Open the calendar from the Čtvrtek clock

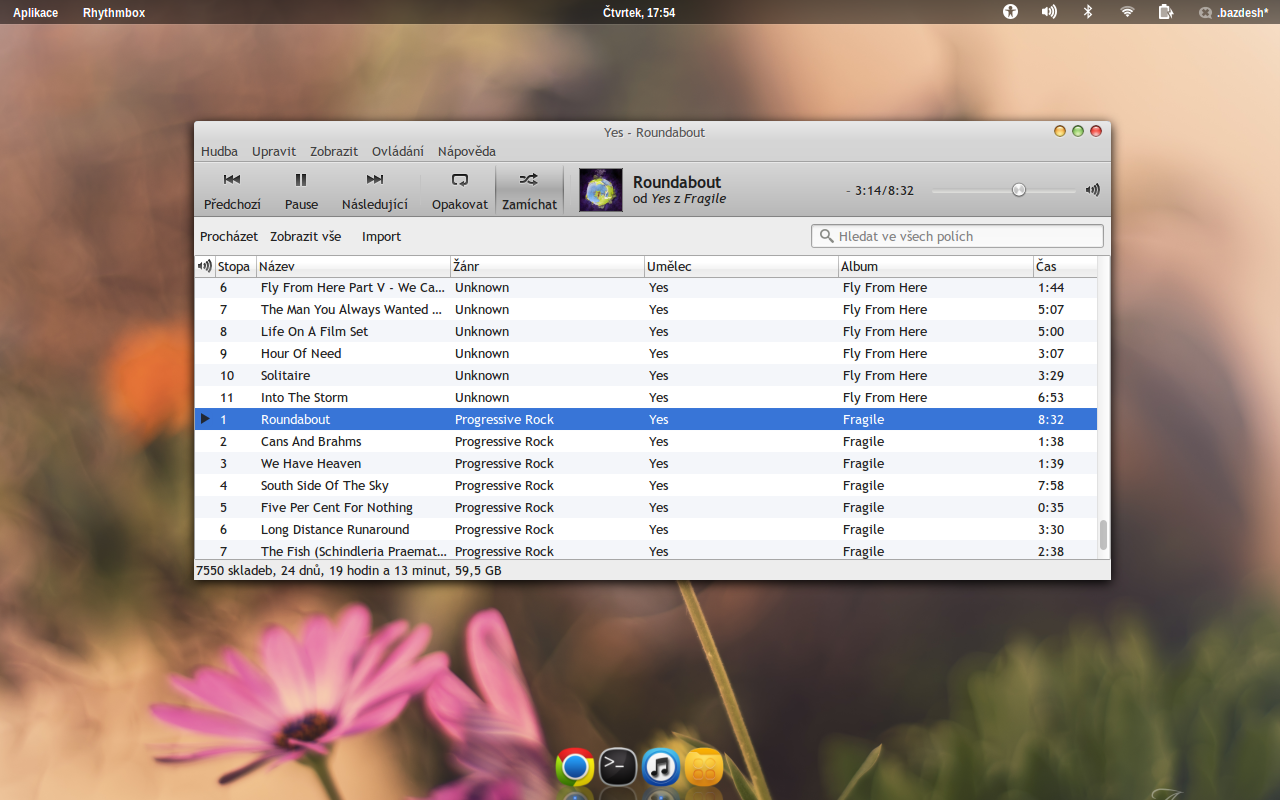click(639, 12)
